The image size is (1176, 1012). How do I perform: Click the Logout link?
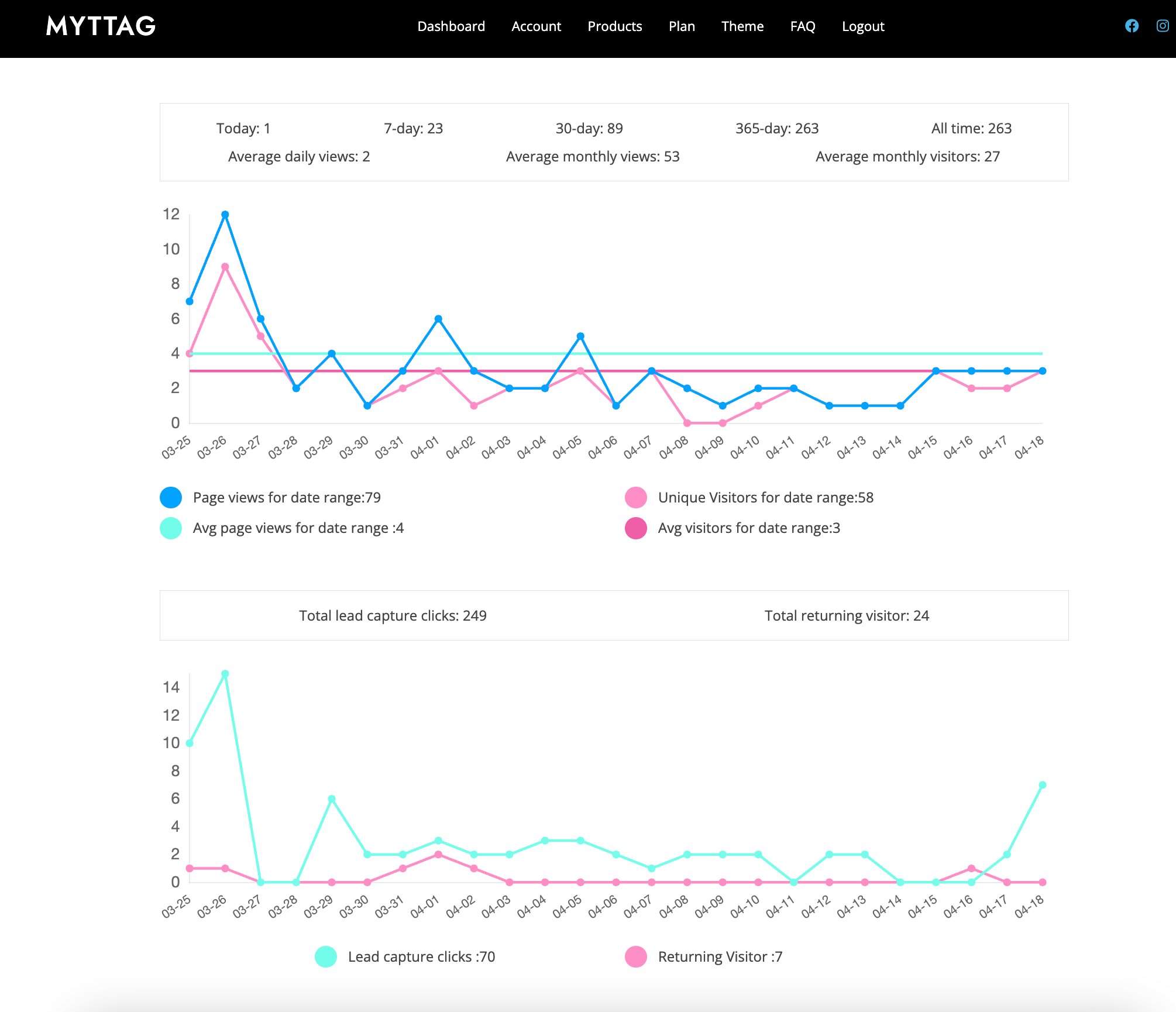862,26
